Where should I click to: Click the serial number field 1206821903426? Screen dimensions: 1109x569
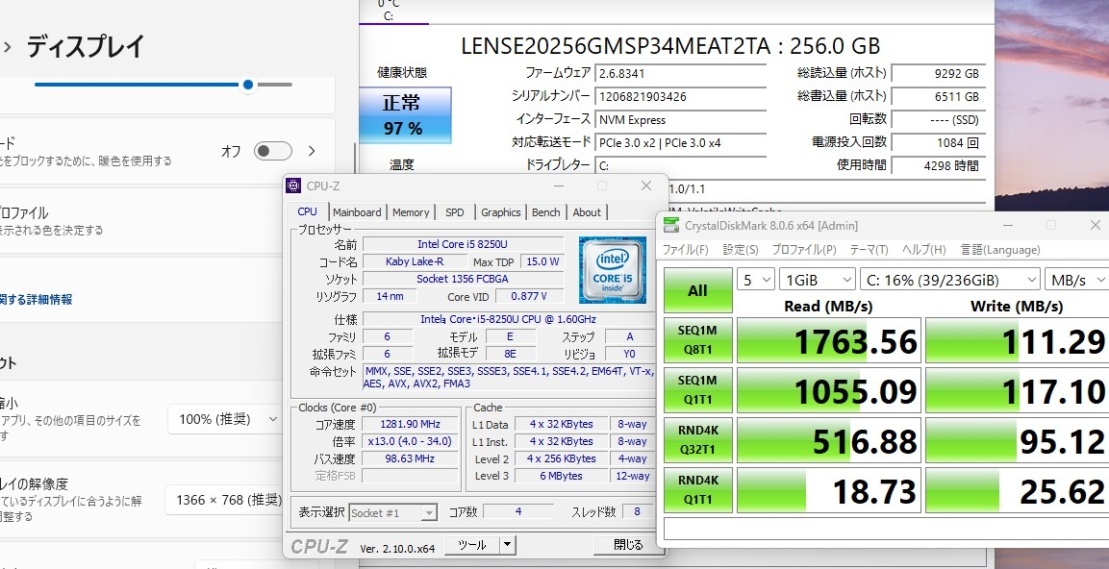pyautogui.click(x=680, y=97)
